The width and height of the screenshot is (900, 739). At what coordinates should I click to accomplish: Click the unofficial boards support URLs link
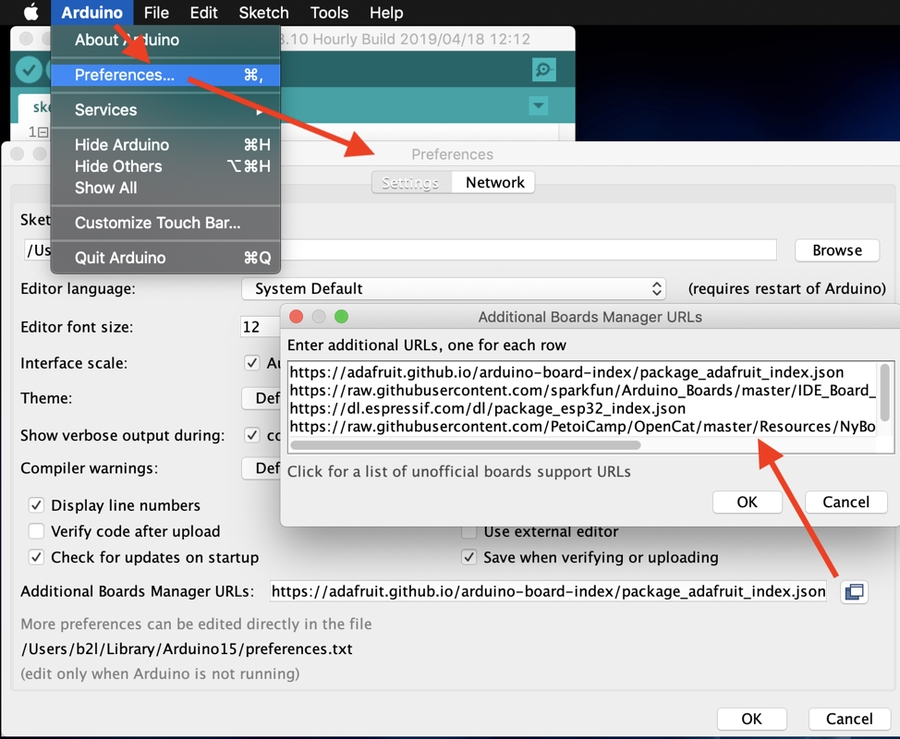point(459,471)
